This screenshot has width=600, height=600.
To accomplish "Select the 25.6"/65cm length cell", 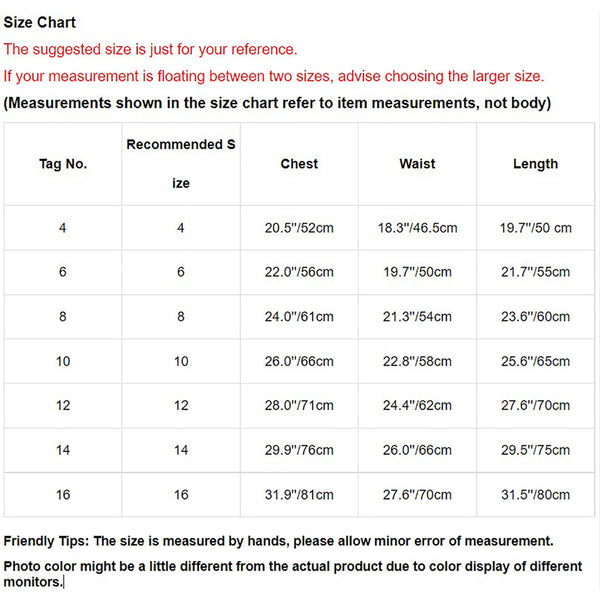I will click(x=535, y=361).
